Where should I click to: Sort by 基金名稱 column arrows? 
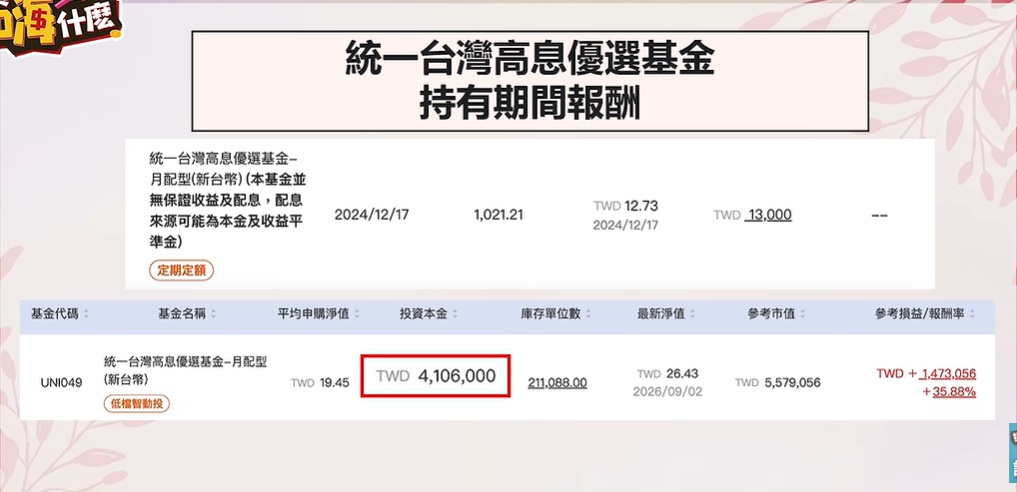point(213,314)
